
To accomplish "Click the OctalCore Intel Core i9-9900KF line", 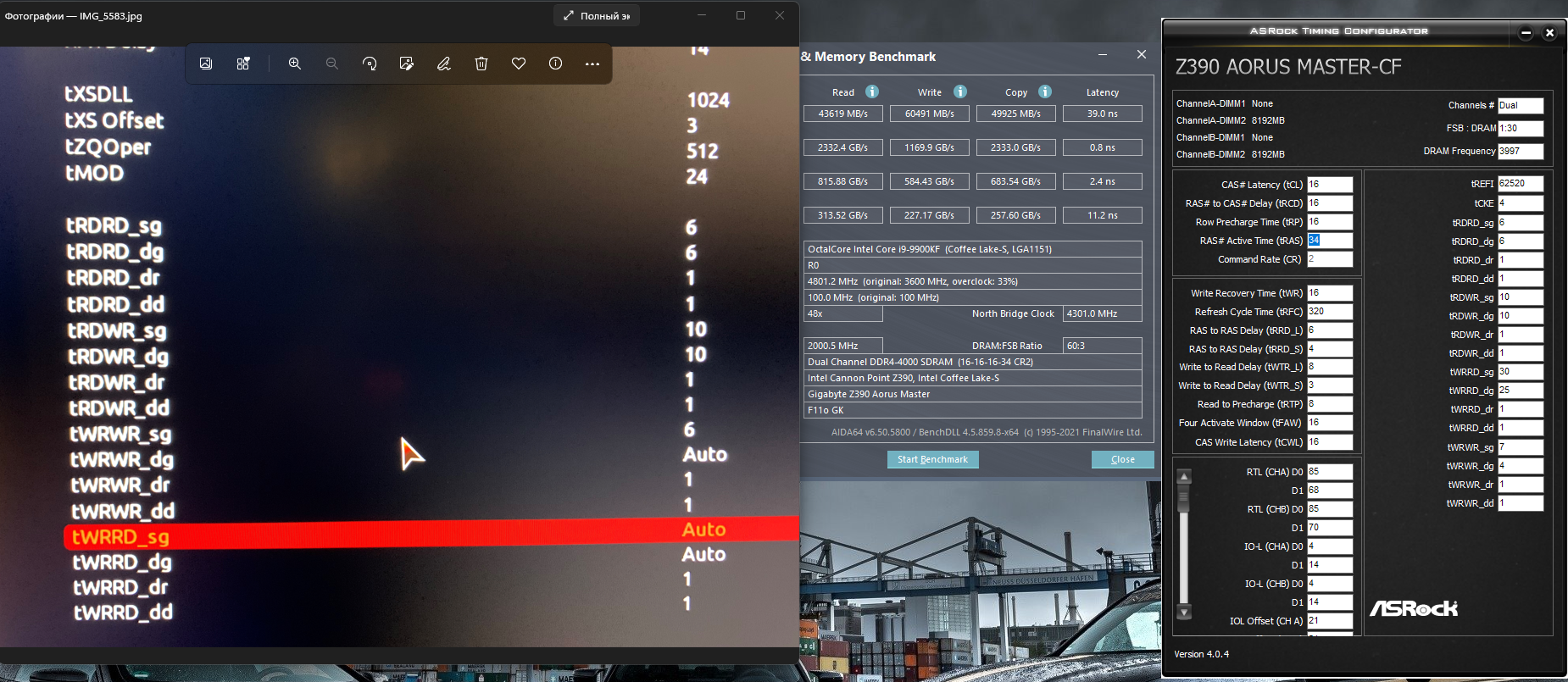I will coord(973,249).
